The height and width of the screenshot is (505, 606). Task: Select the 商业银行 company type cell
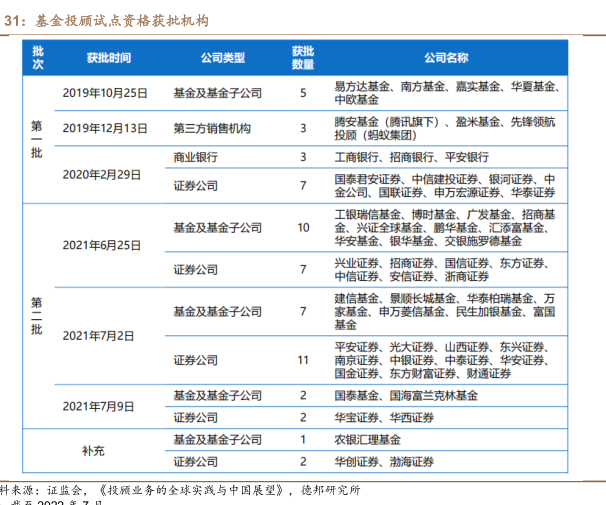(x=195, y=157)
